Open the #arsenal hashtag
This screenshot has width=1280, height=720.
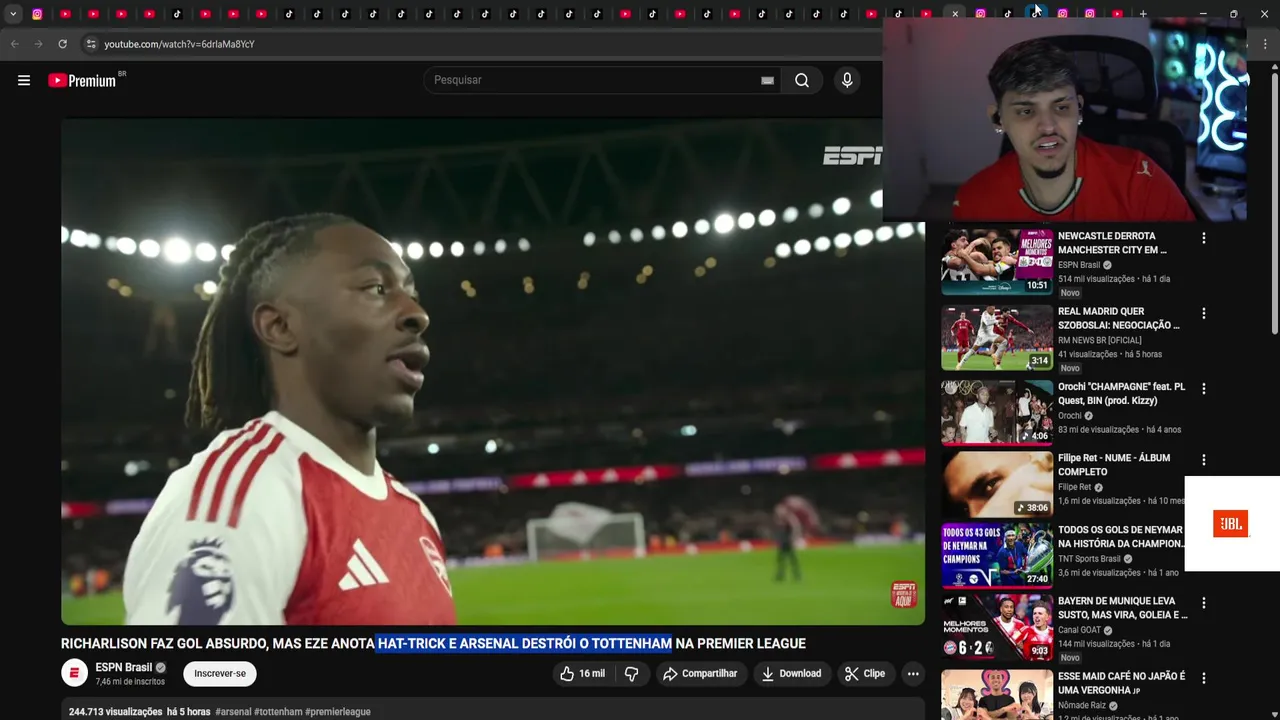(x=233, y=712)
